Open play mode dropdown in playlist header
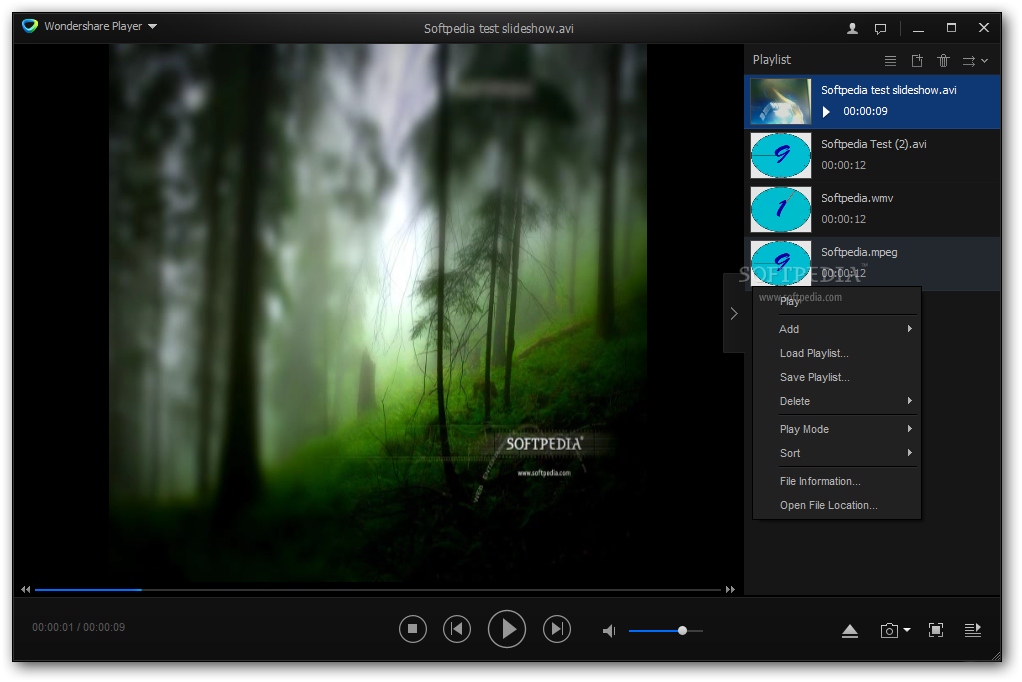Screen dimensions: 1022x682 pyautogui.click(x=975, y=61)
